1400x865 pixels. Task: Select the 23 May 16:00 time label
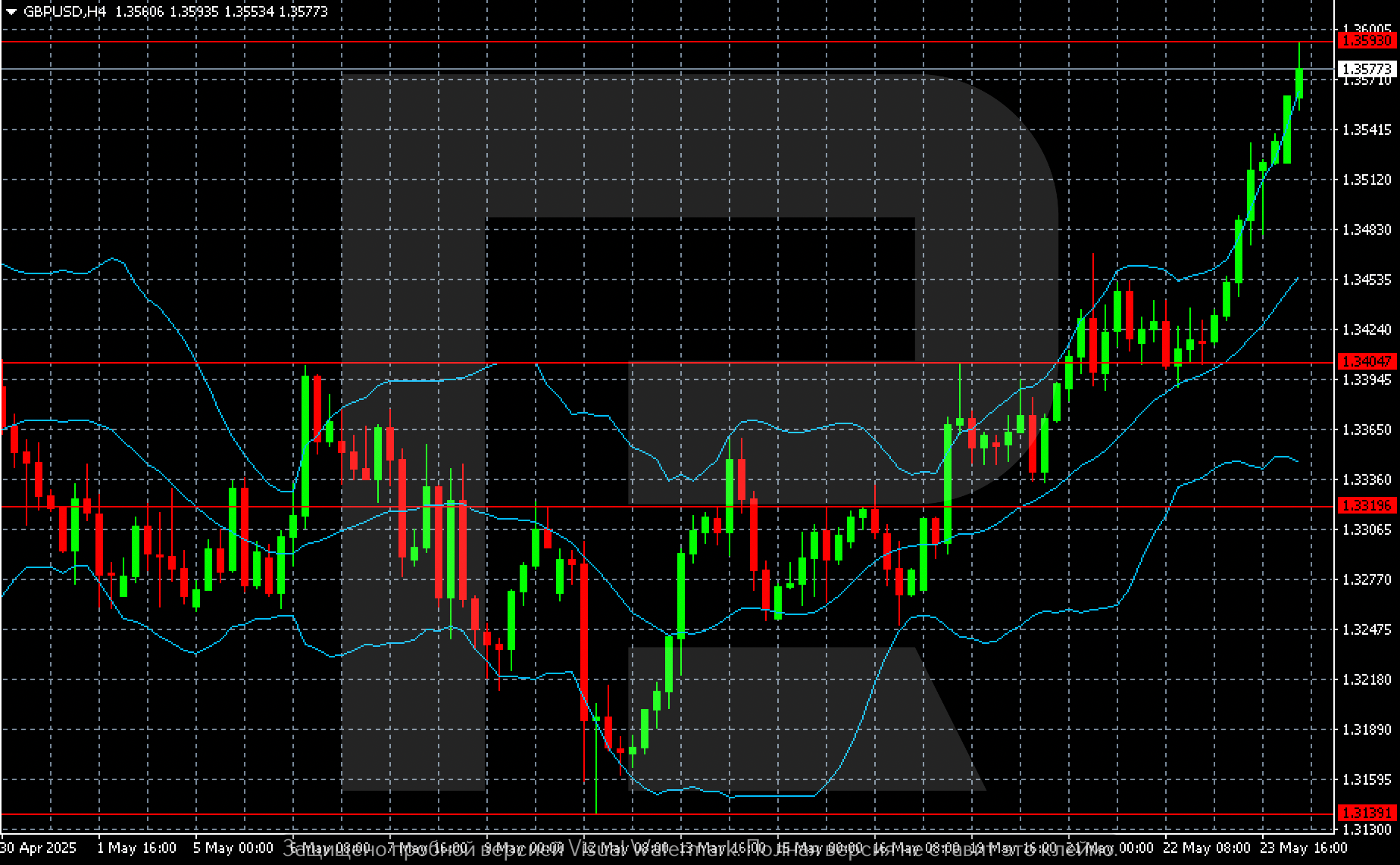point(1298,848)
